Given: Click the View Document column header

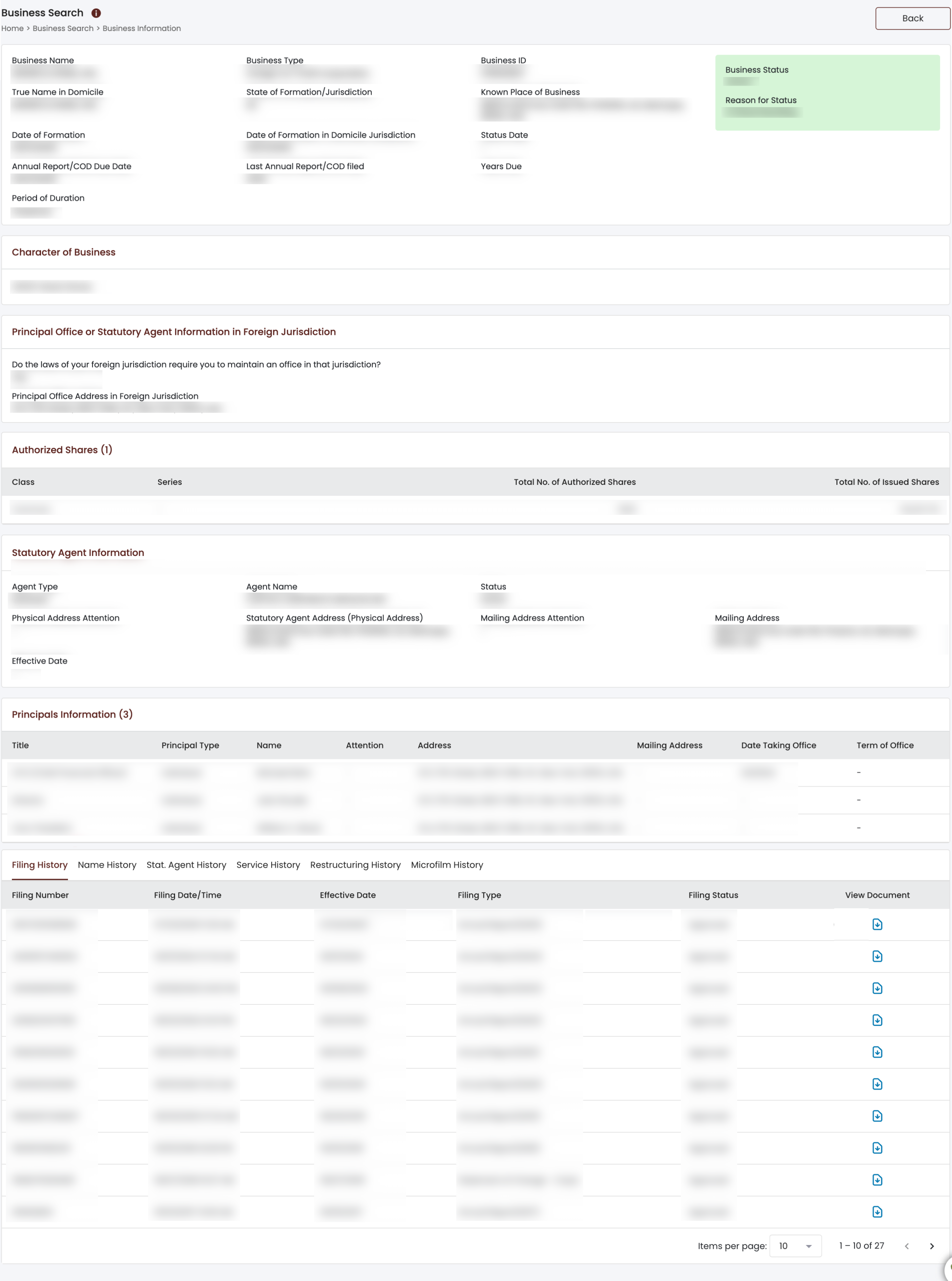Looking at the screenshot, I should [x=877, y=895].
